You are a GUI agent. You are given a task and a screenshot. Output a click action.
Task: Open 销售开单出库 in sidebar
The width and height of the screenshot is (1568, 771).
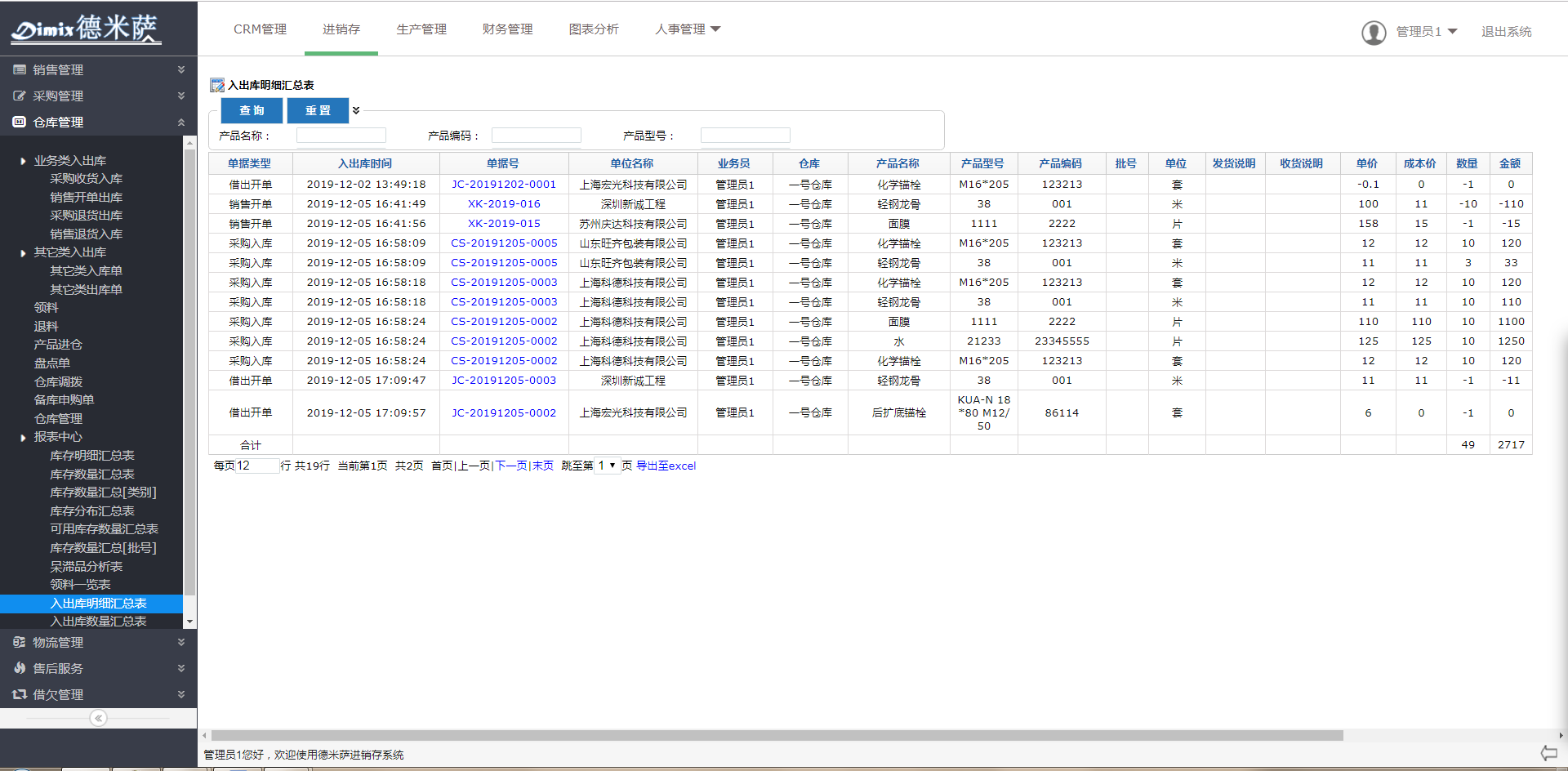click(86, 198)
